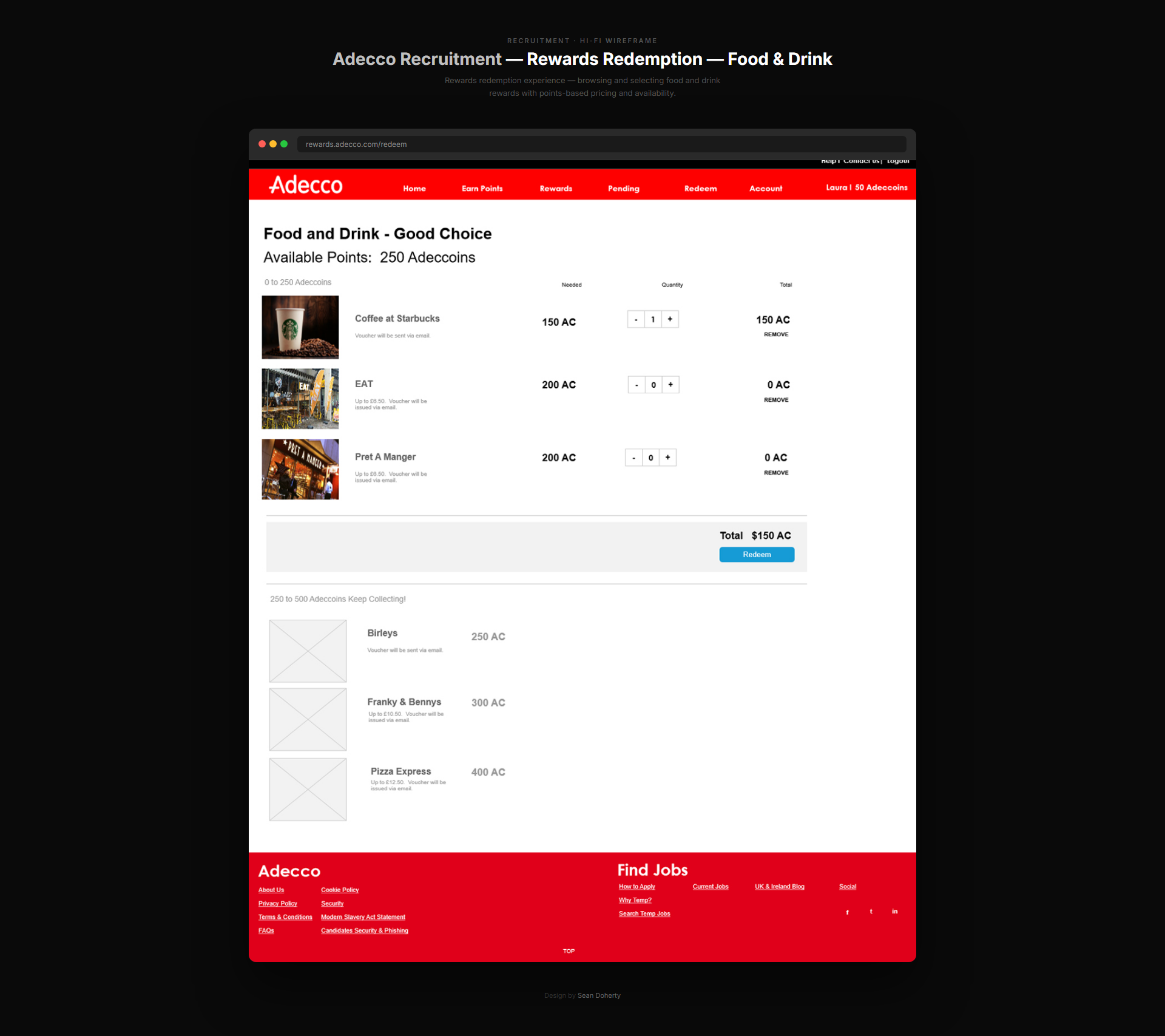This screenshot has height=1036, width=1165.
Task: Click the How to Apply link
Action: 637,887
